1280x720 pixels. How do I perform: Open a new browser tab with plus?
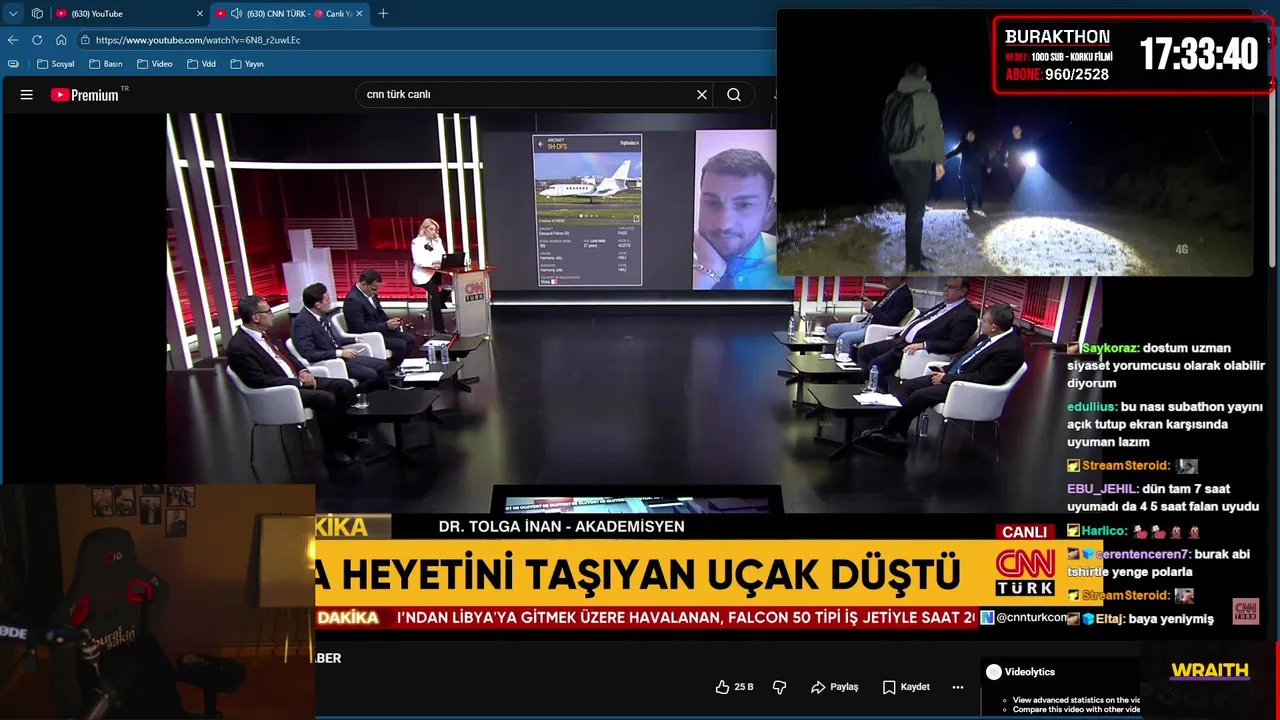tap(383, 13)
